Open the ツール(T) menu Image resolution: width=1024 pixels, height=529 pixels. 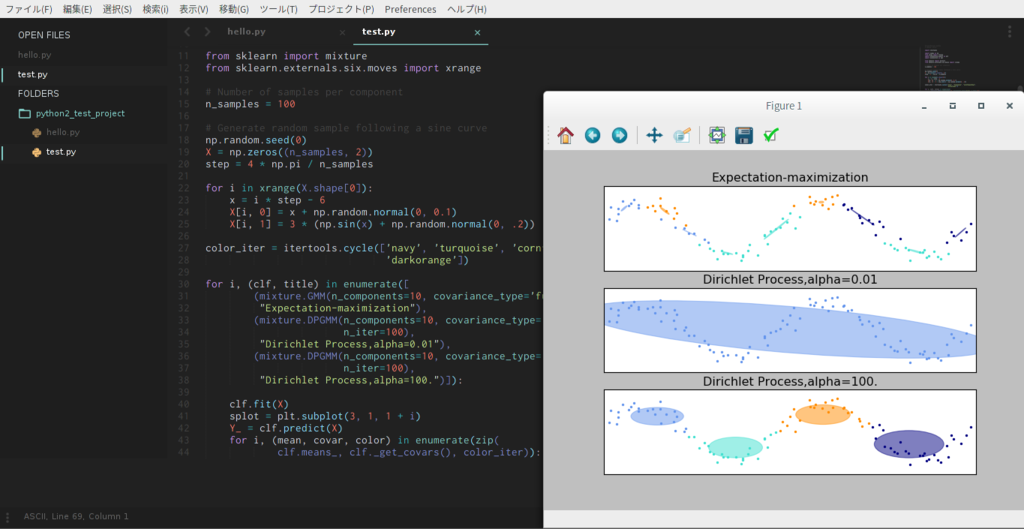click(x=278, y=9)
